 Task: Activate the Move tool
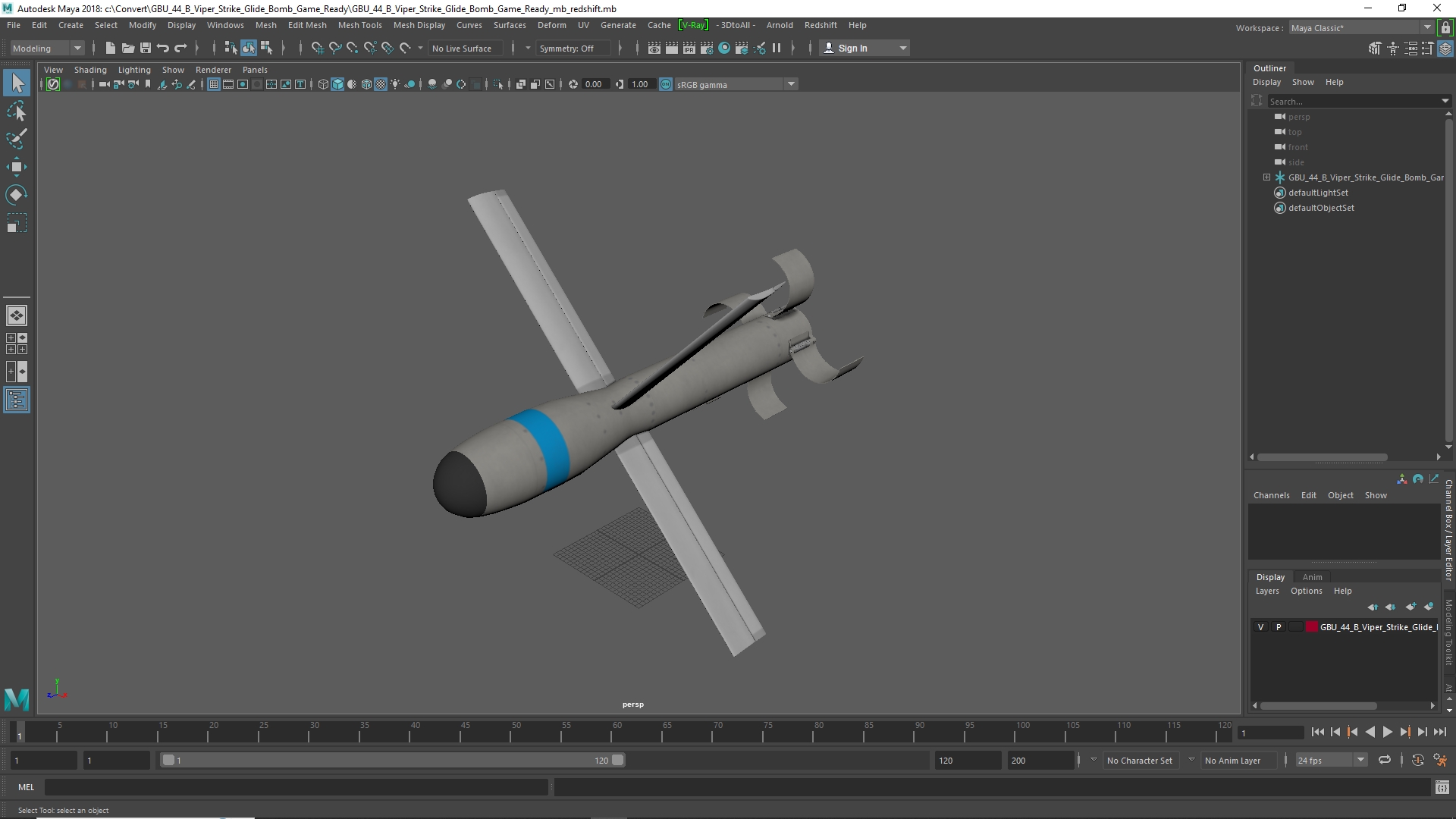pos(17,167)
